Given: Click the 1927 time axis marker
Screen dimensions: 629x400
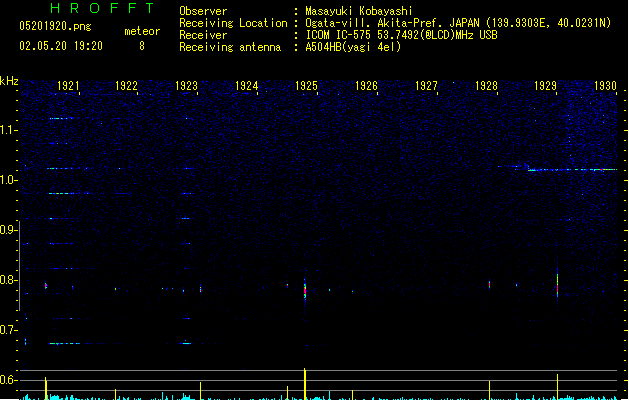Looking at the screenshot, I should tap(426, 86).
